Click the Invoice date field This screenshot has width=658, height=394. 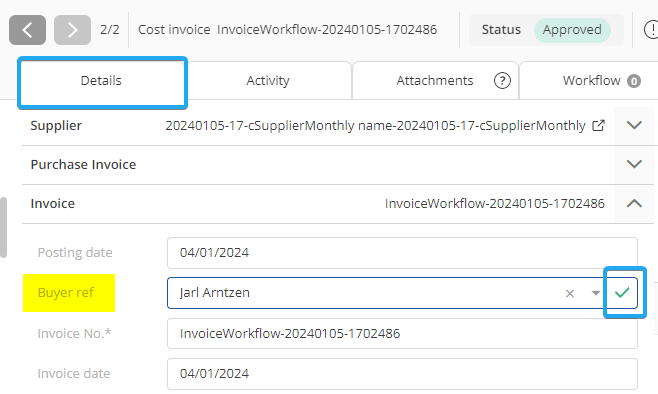coord(402,373)
